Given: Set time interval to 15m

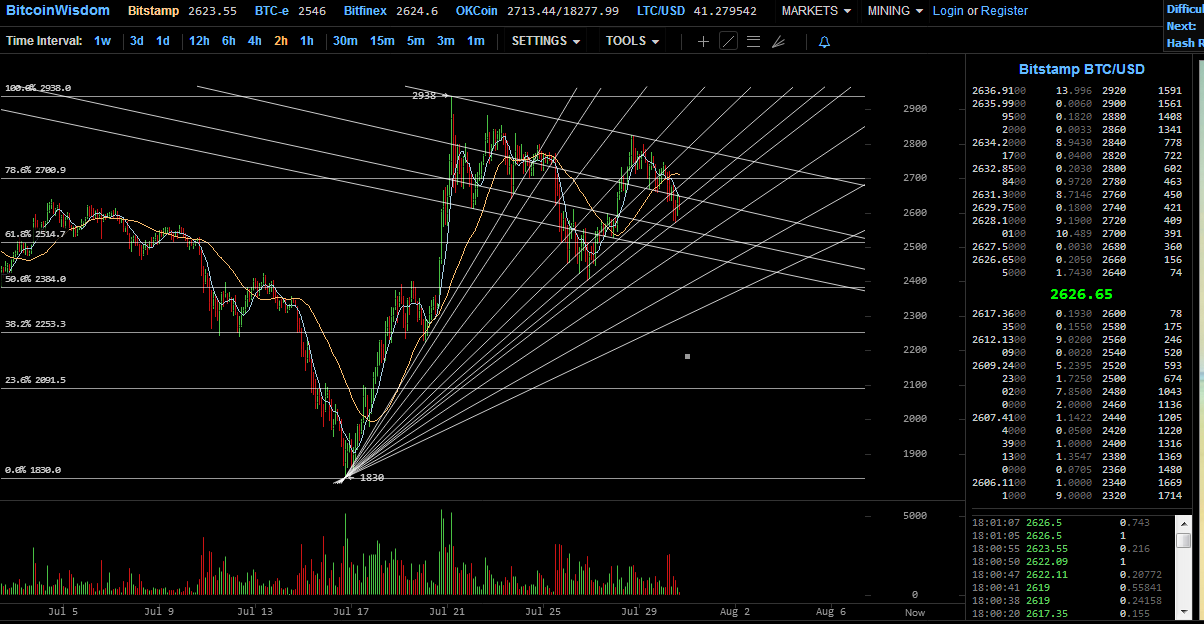Looking at the screenshot, I should click(x=382, y=41).
